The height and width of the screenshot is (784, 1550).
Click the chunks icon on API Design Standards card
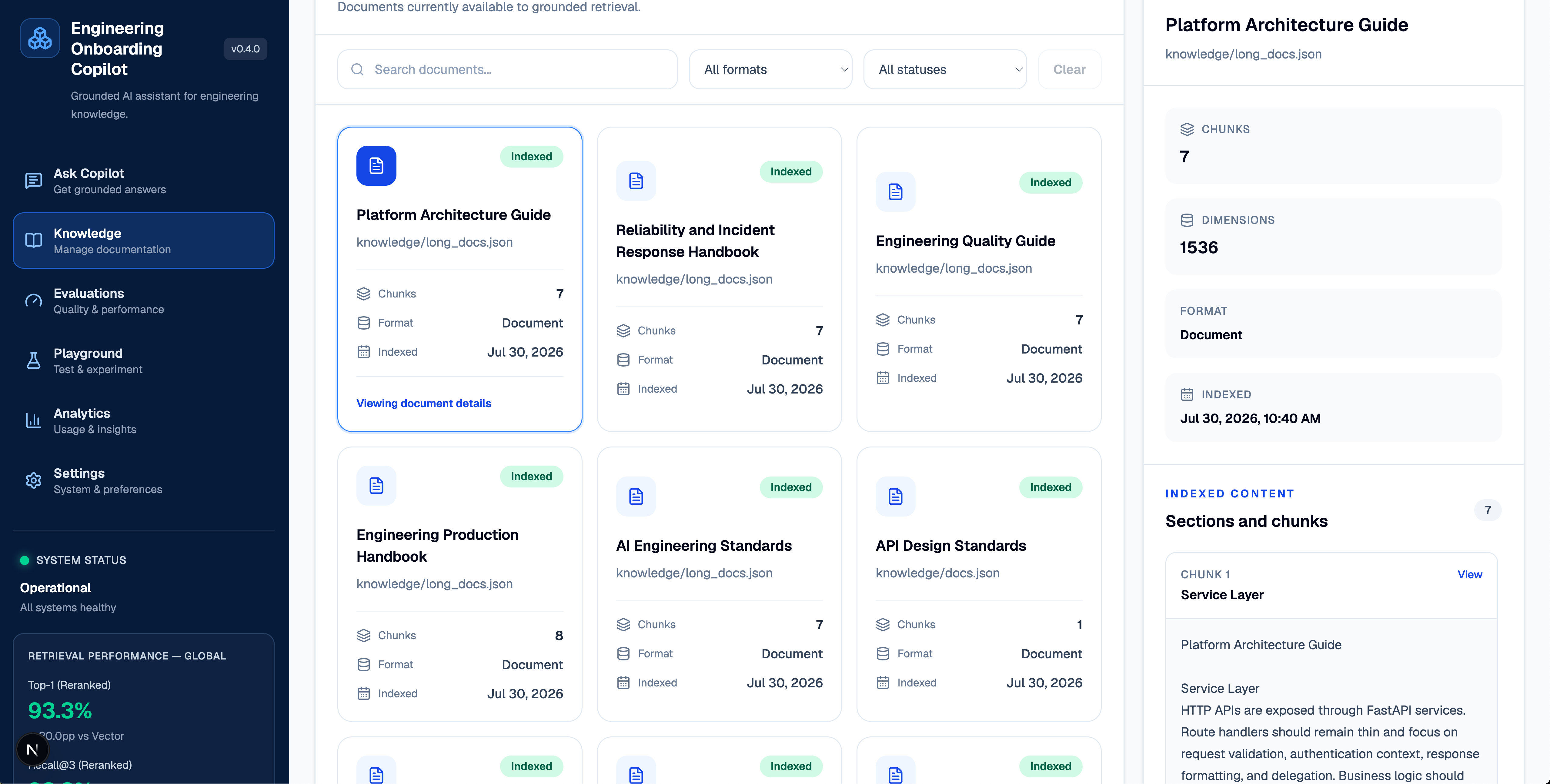click(883, 624)
